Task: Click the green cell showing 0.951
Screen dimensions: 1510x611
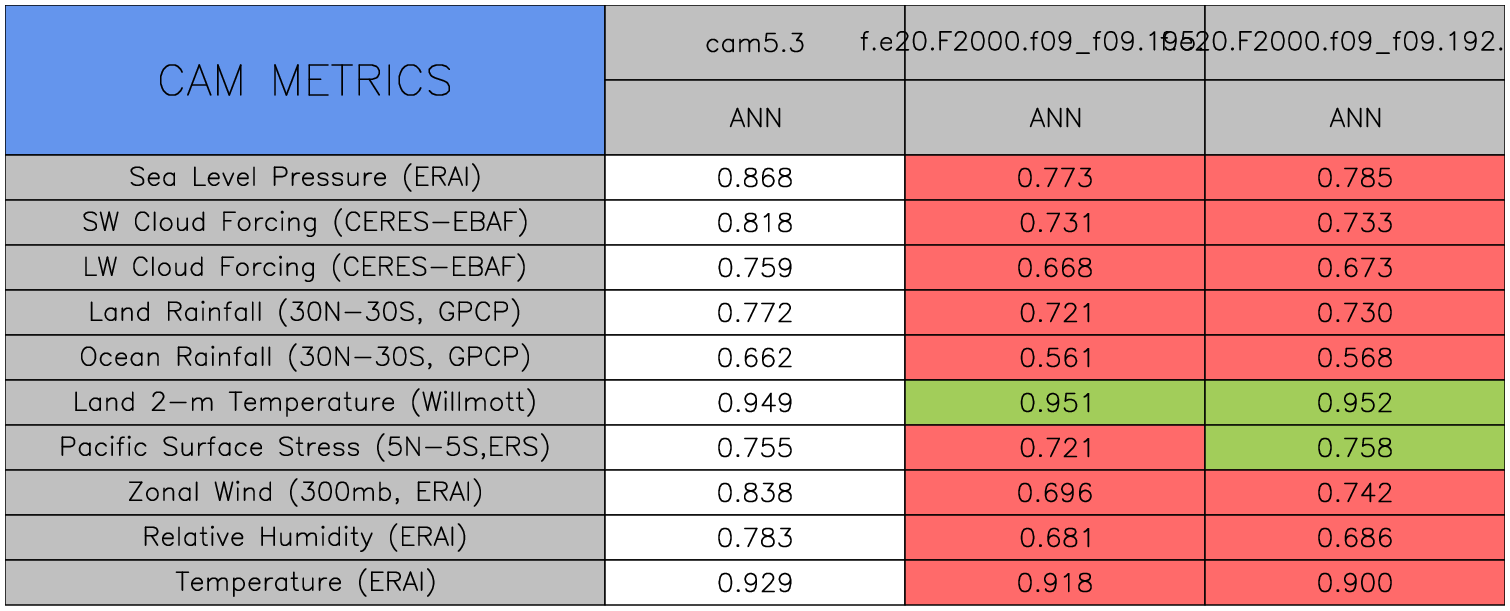Action: 1055,403
